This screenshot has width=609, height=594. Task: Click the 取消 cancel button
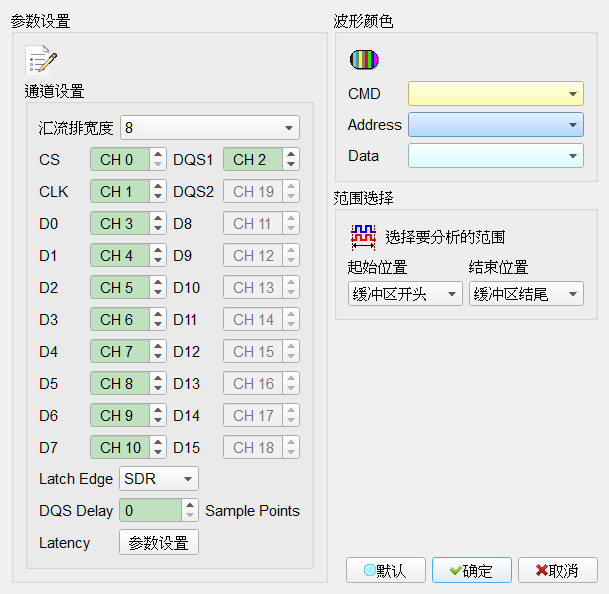coord(558,570)
